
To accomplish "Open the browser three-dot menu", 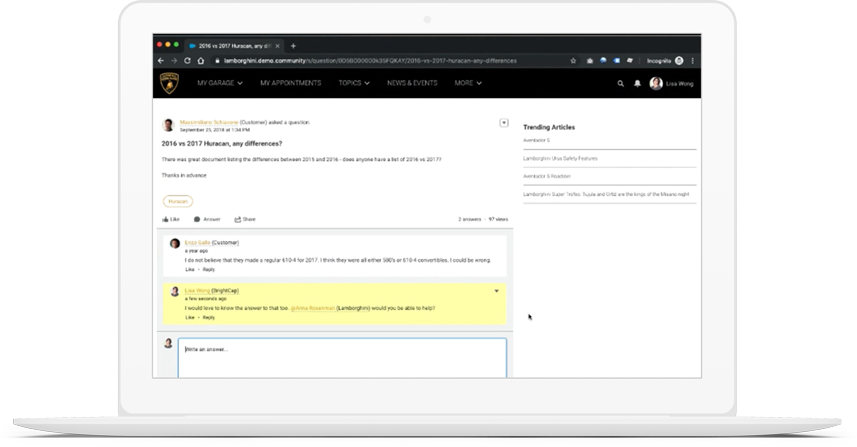I will coord(692,61).
